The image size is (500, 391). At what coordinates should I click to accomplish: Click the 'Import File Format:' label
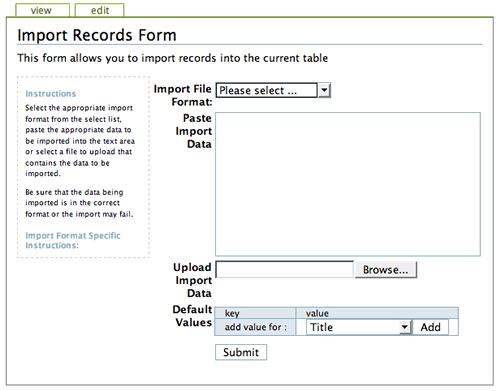(183, 95)
